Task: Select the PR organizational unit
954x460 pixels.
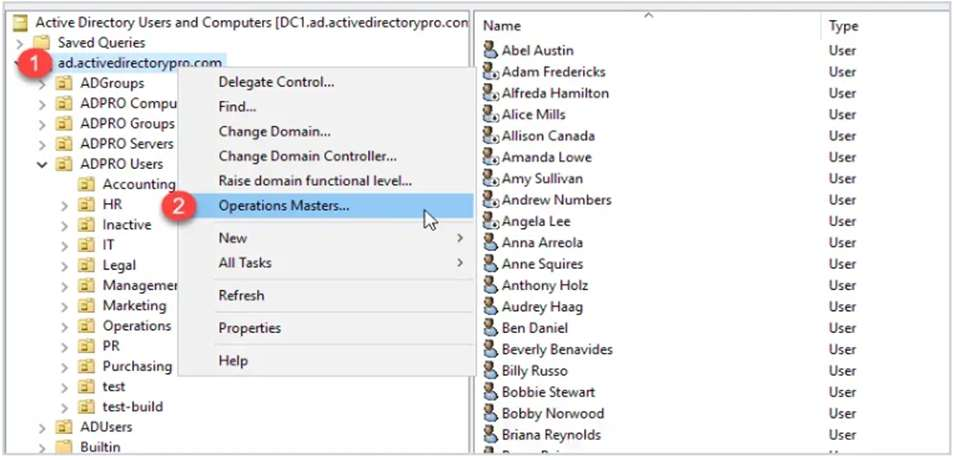Action: click(x=111, y=346)
